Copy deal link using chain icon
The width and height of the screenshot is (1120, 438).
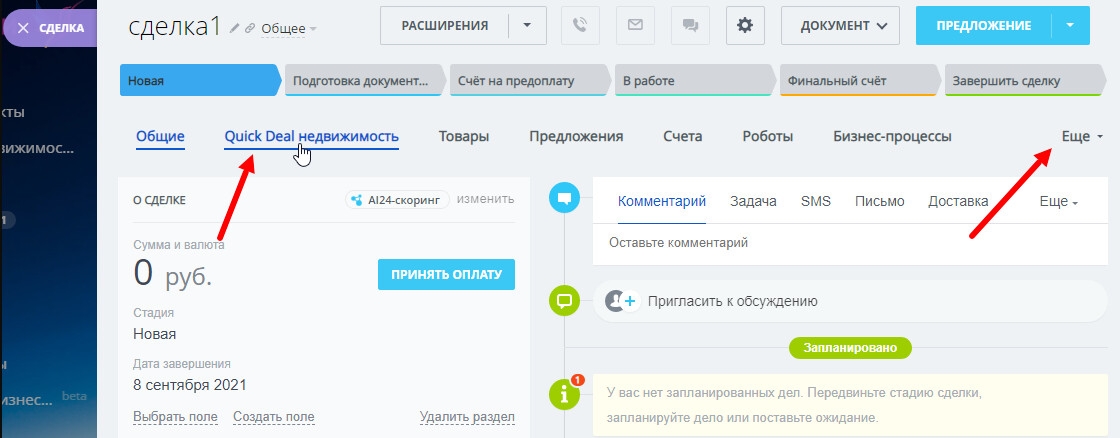(251, 28)
